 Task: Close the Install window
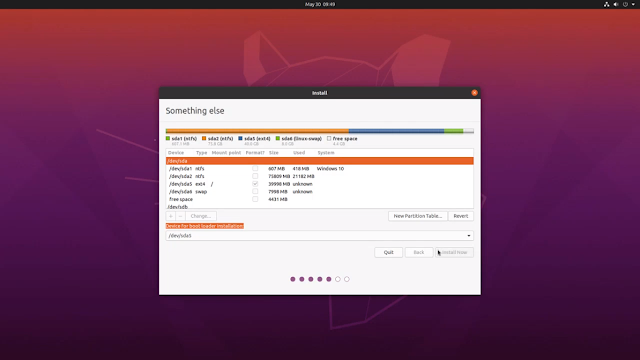click(474, 93)
